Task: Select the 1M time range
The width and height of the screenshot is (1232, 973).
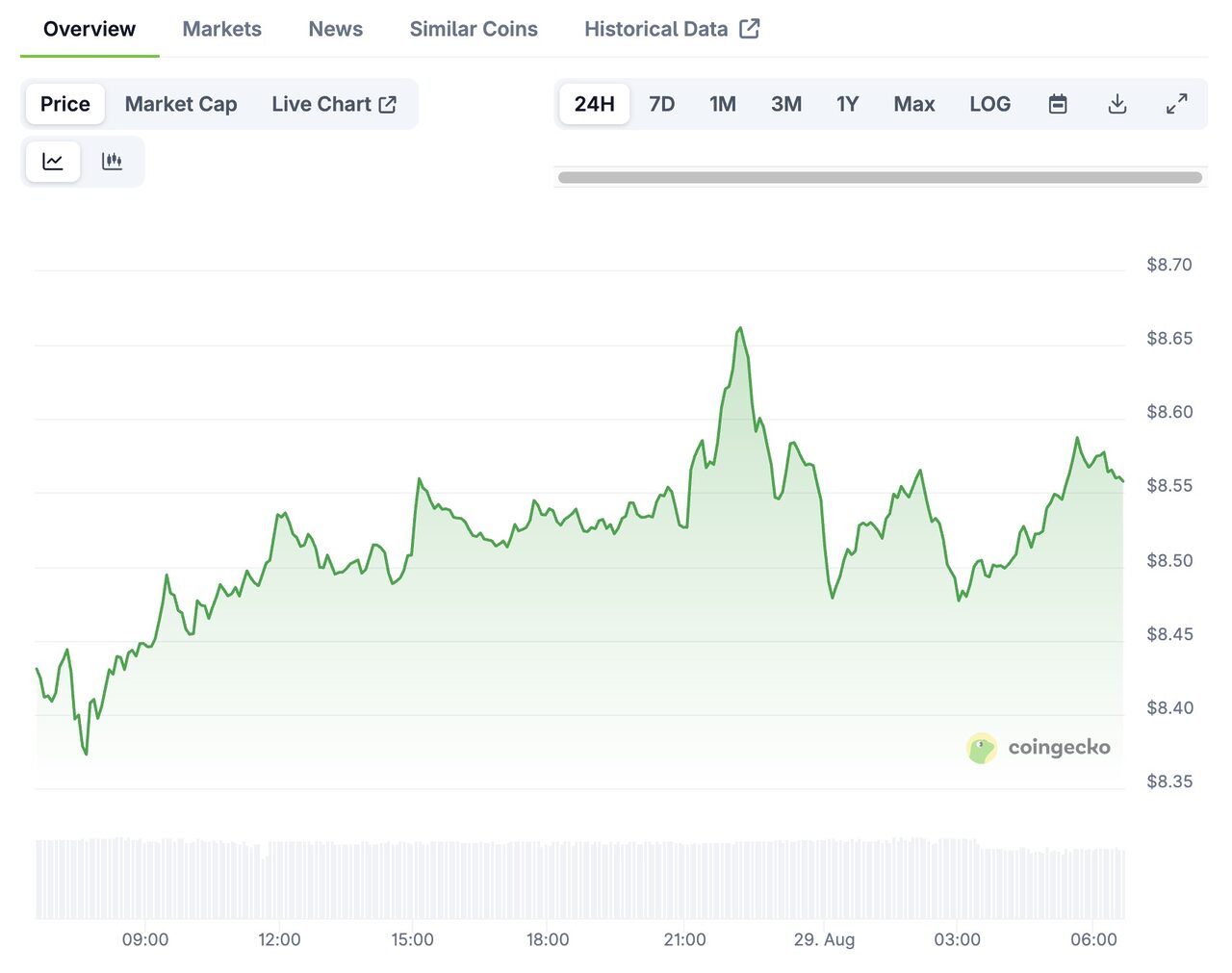Action: (x=722, y=104)
